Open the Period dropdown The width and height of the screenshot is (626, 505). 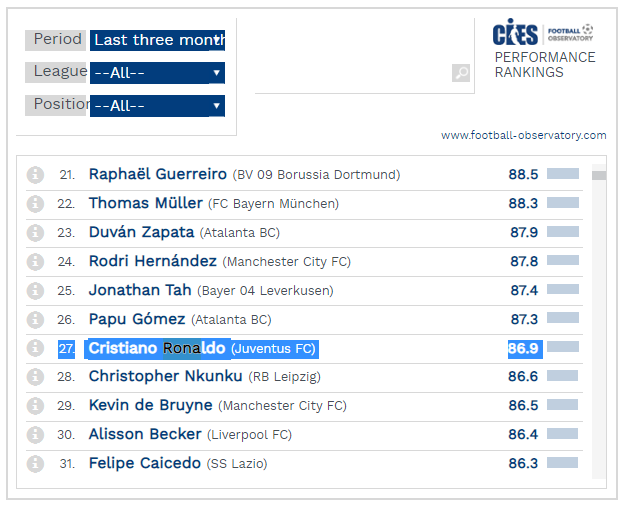coord(157,40)
